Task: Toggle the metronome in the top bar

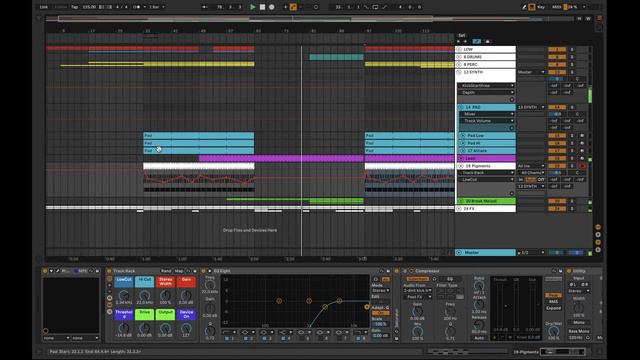Action: point(138,7)
